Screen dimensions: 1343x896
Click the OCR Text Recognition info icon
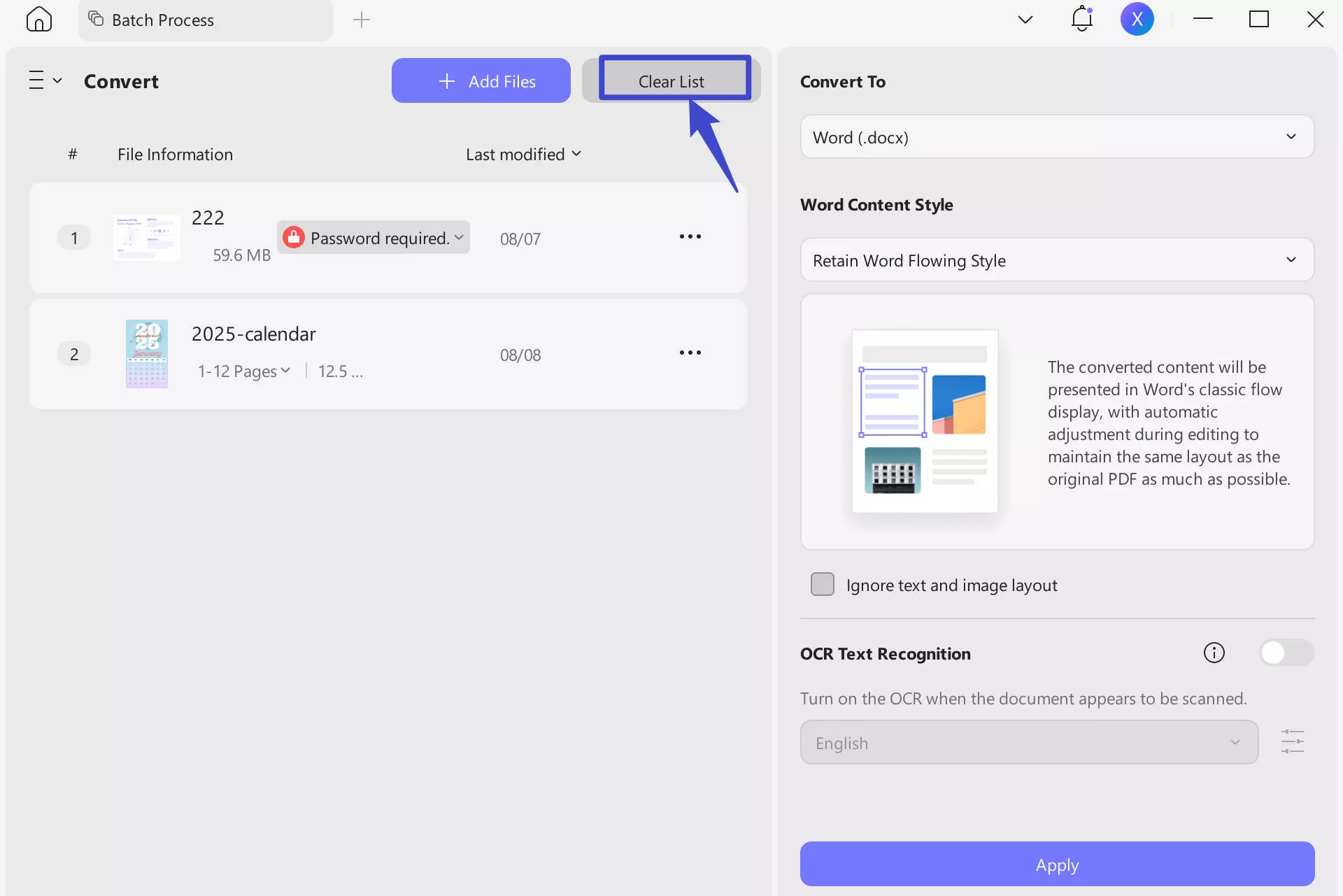click(1214, 653)
